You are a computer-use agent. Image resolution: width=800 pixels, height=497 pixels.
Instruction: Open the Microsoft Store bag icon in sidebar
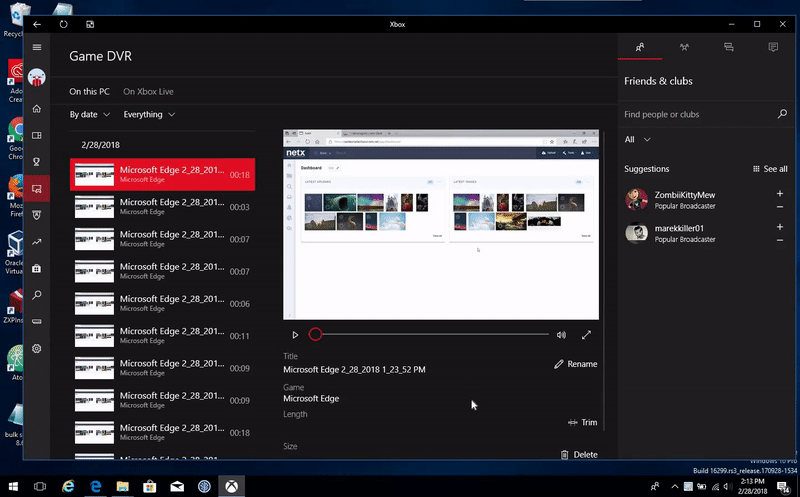pos(37,269)
